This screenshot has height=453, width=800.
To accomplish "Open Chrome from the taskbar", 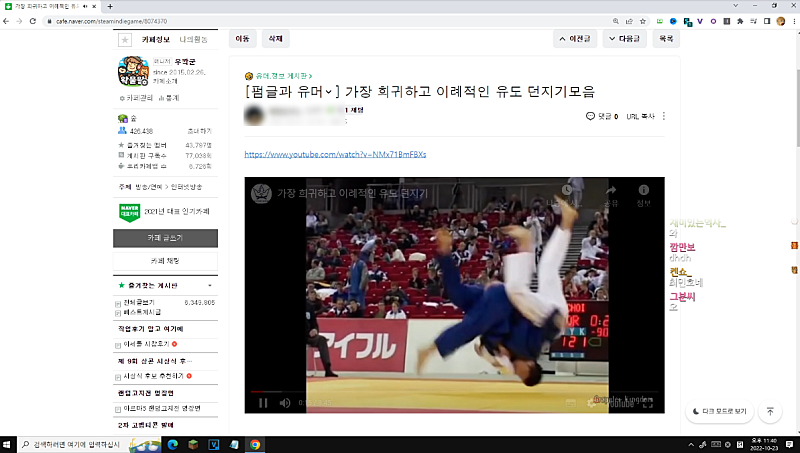I will (x=255, y=444).
